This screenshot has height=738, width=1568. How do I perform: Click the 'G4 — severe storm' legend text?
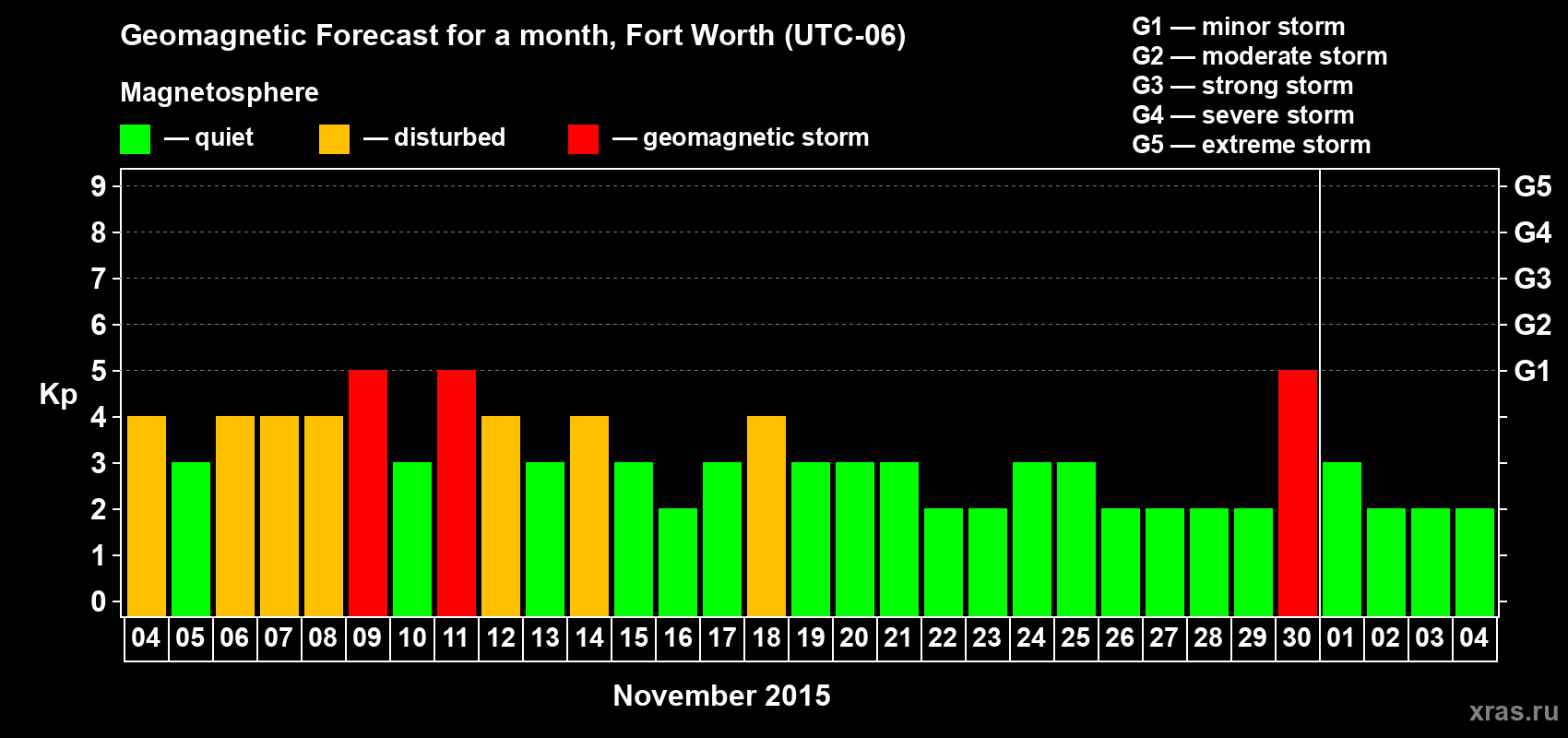click(x=1243, y=115)
